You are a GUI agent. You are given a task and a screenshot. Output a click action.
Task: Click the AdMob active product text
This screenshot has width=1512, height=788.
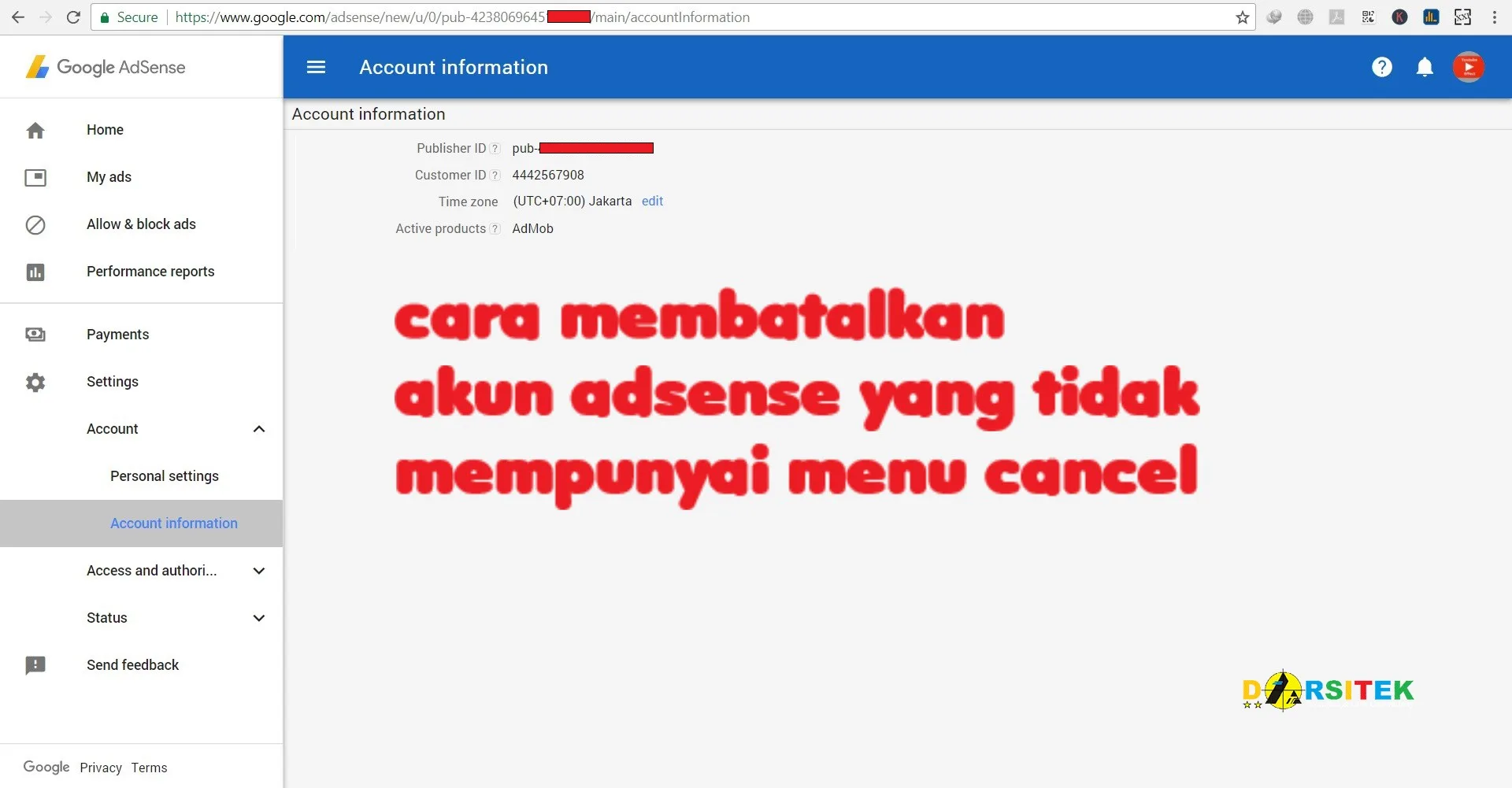(x=533, y=228)
